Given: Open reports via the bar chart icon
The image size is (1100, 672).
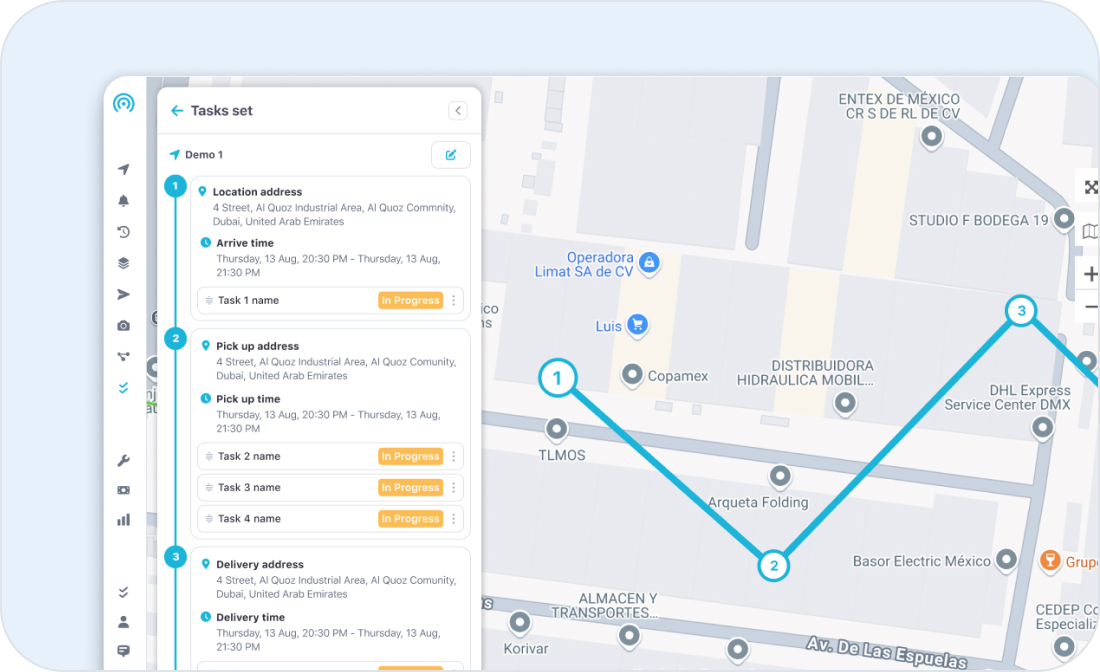Looking at the screenshot, I should tap(123, 519).
